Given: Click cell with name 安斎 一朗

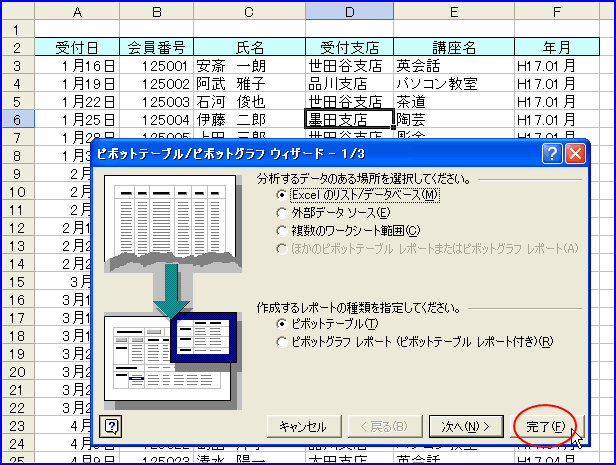Looking at the screenshot, I should pyautogui.click(x=249, y=66).
